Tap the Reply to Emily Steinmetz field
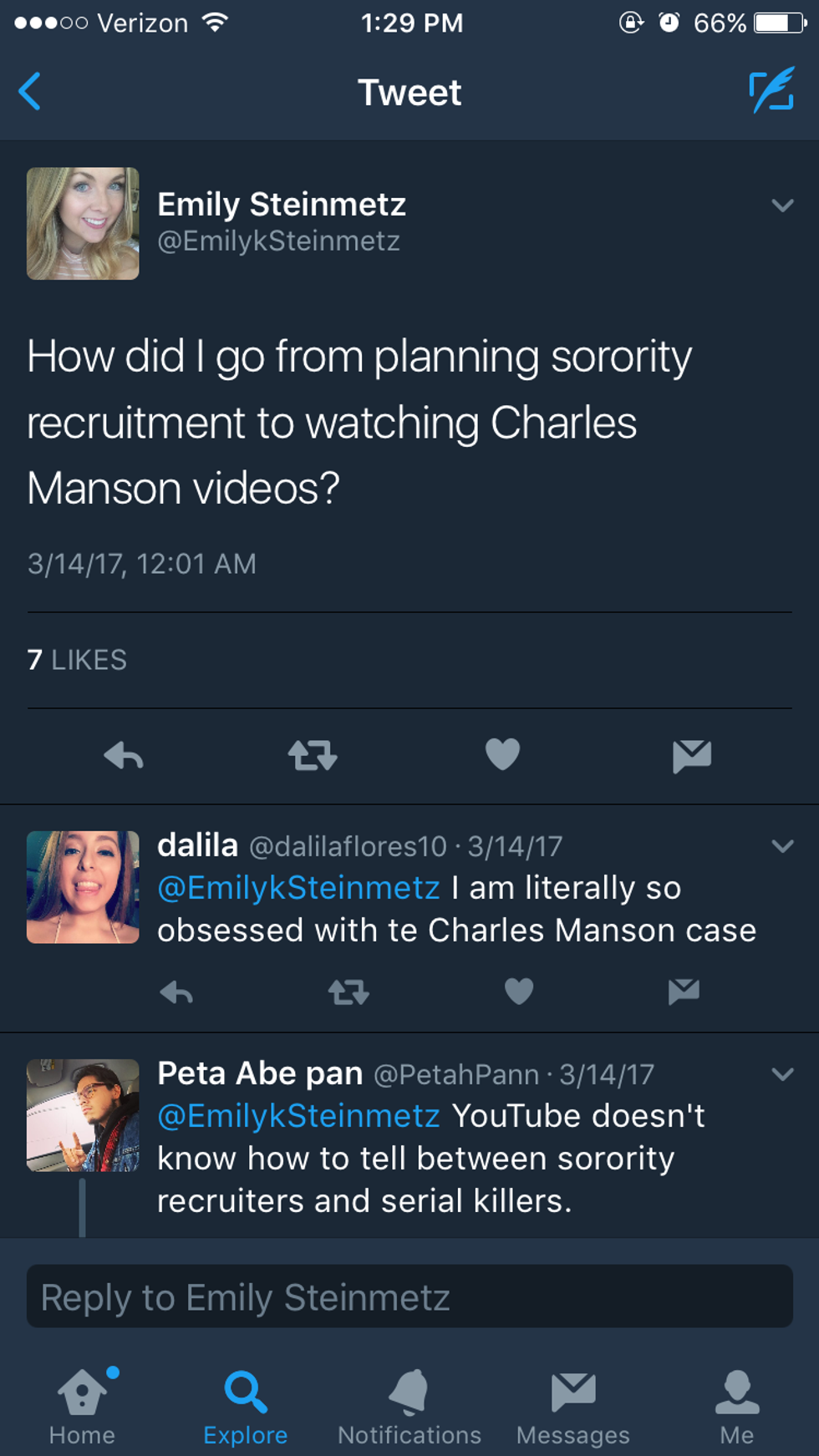This screenshot has width=819, height=1456. tap(409, 1296)
